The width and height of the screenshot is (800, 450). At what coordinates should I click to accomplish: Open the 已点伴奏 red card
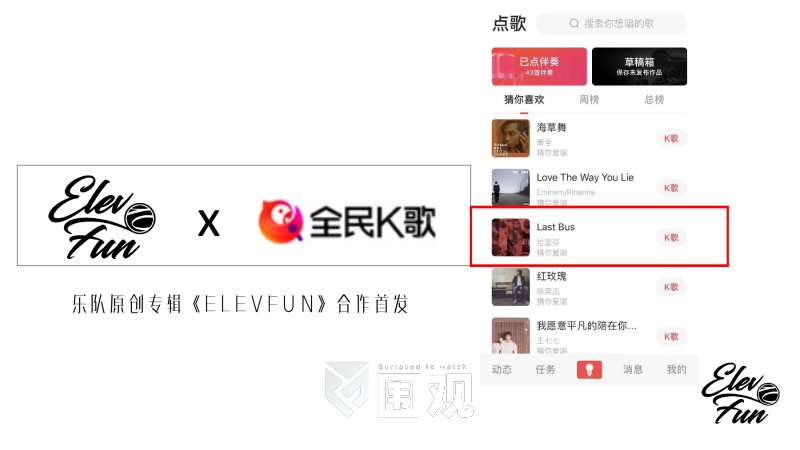coord(539,66)
